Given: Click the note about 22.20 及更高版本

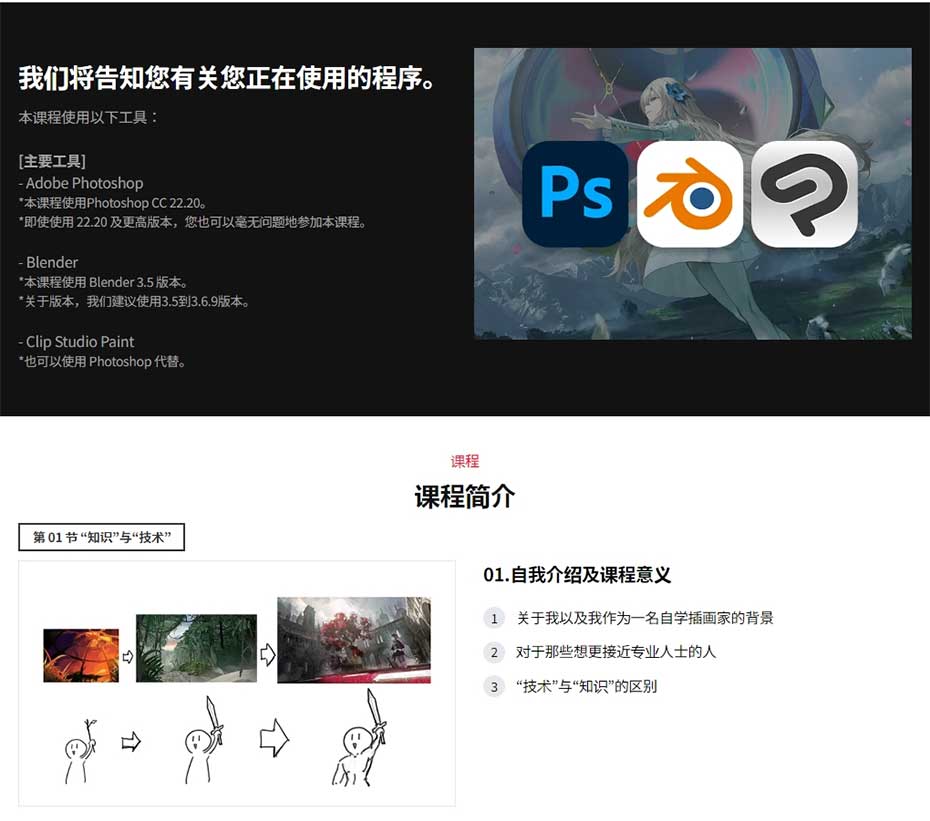Looking at the screenshot, I should [193, 222].
